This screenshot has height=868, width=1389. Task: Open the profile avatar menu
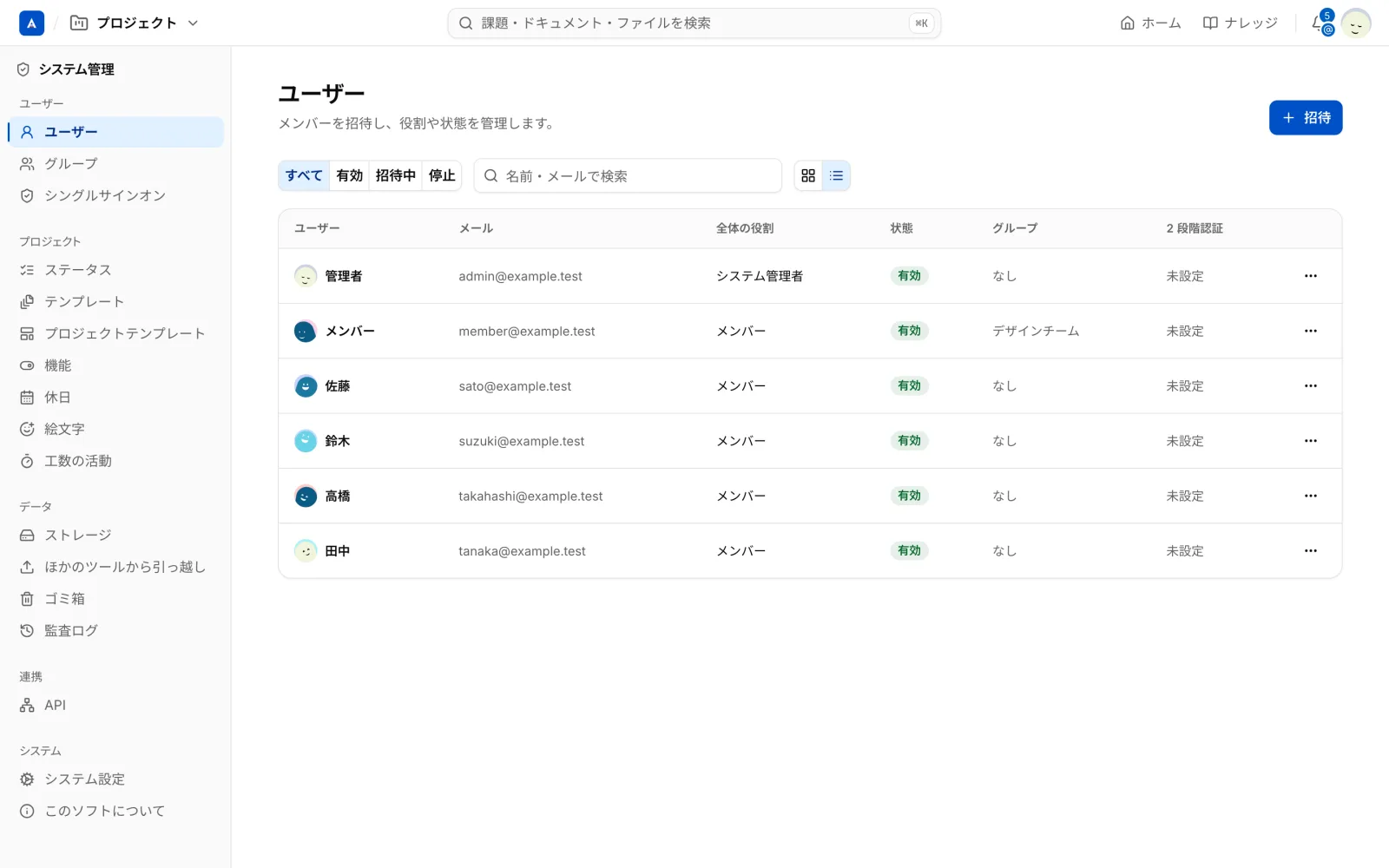[1356, 23]
